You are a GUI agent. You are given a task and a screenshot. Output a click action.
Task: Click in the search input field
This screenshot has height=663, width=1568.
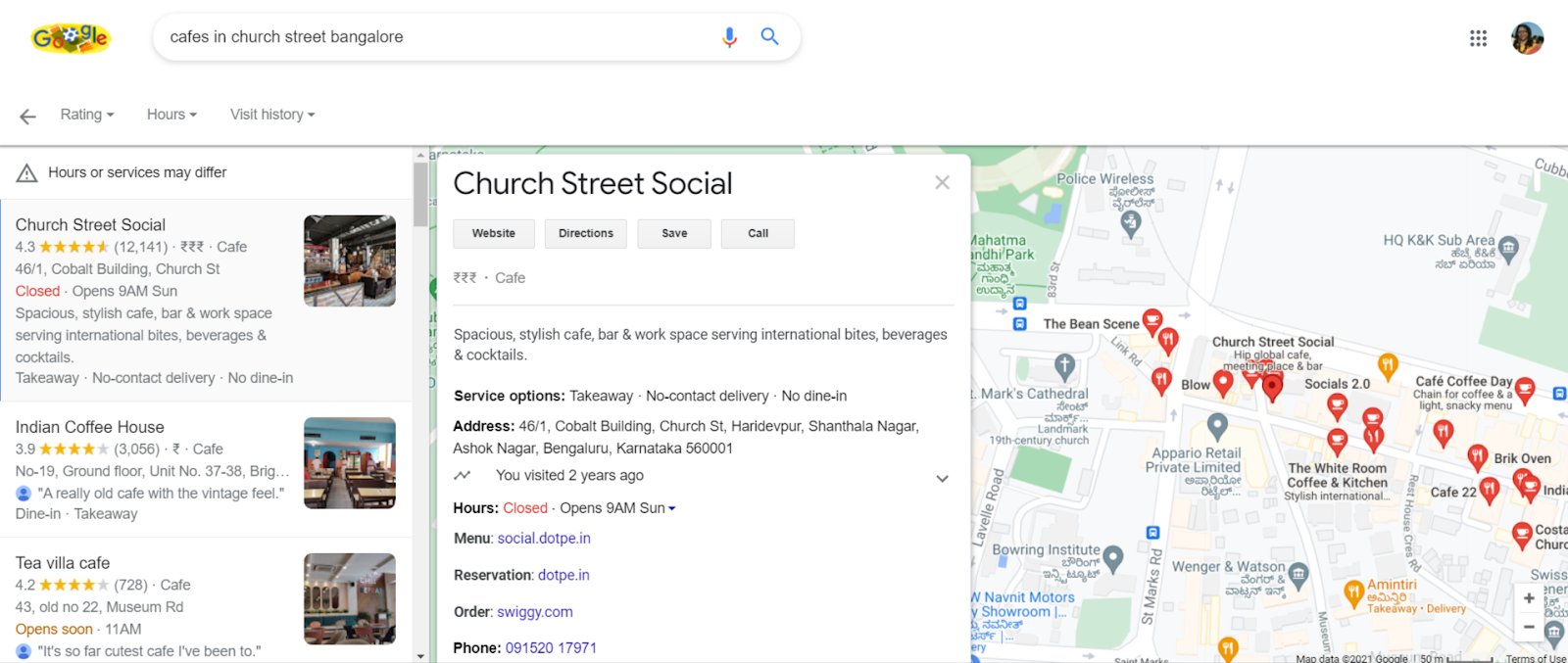436,37
